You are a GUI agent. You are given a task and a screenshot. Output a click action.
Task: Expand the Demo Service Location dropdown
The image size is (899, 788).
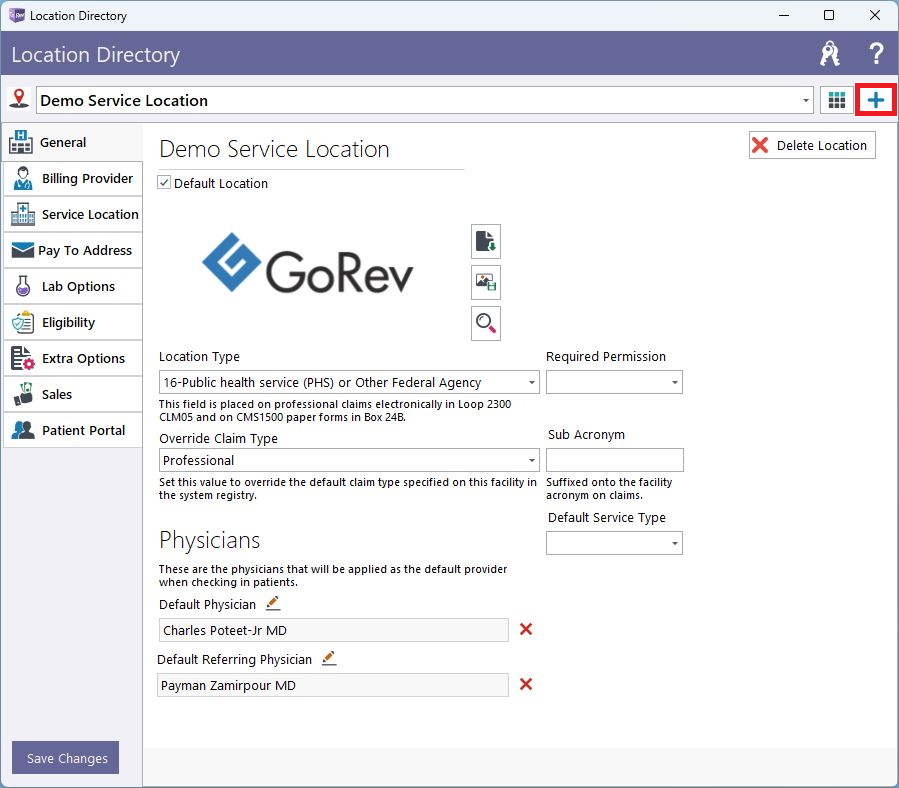point(806,100)
